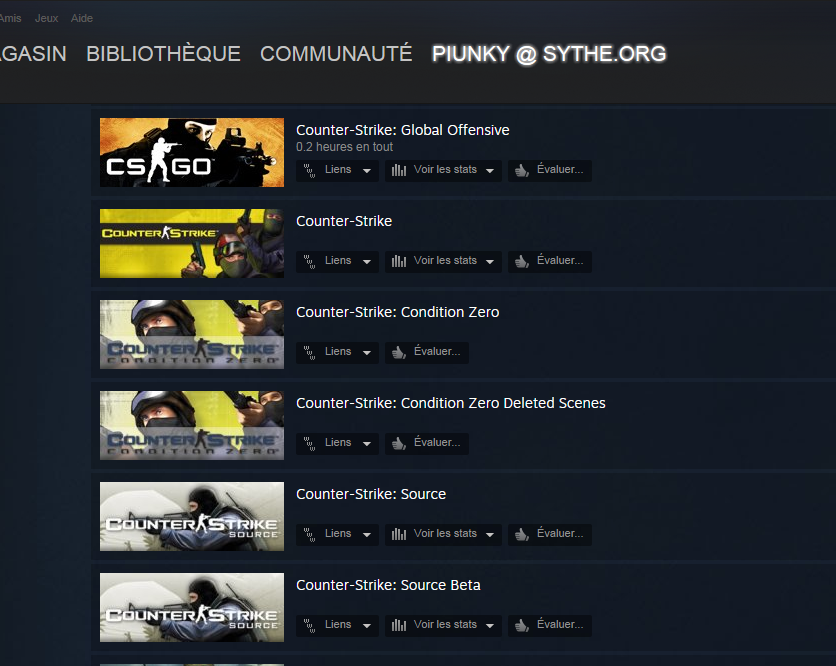Open the Counter-Strike: Condition Zero title link
836x666 pixels.
398,312
